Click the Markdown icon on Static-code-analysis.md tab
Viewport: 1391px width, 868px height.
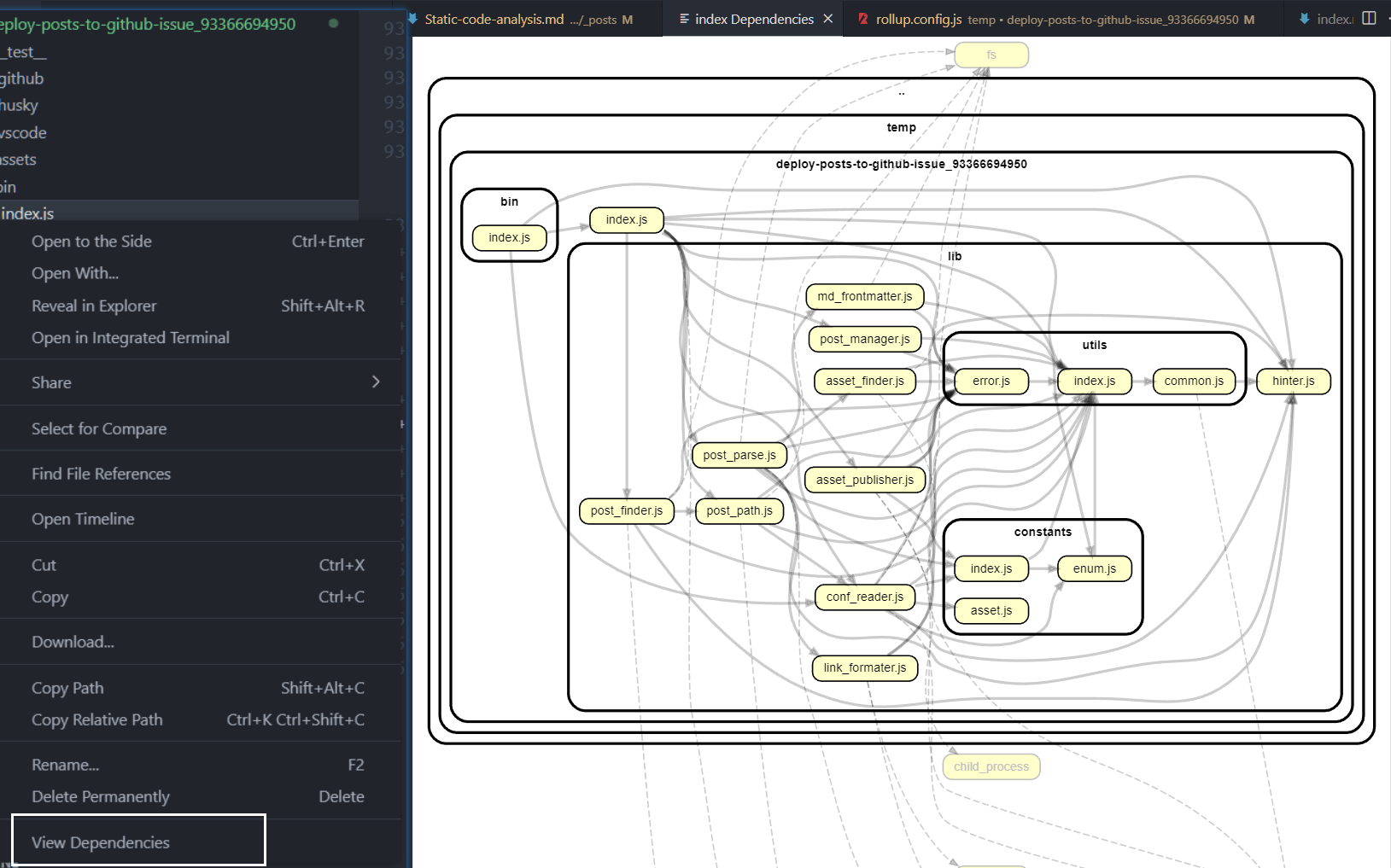413,19
